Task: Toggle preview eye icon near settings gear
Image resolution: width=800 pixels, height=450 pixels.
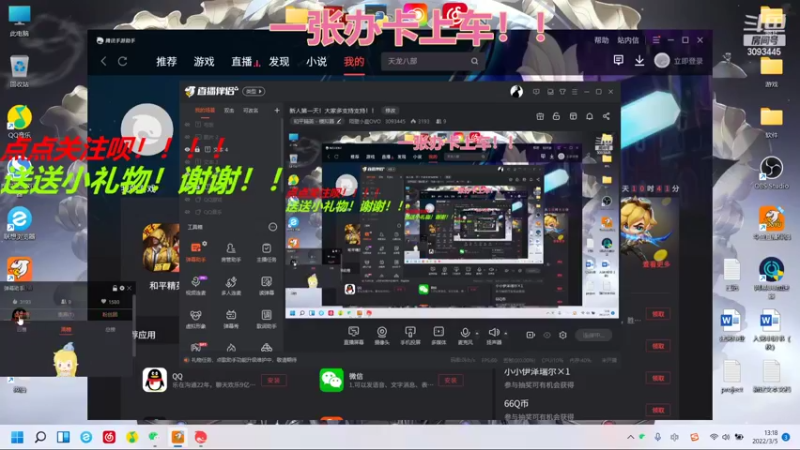Action: [547, 335]
